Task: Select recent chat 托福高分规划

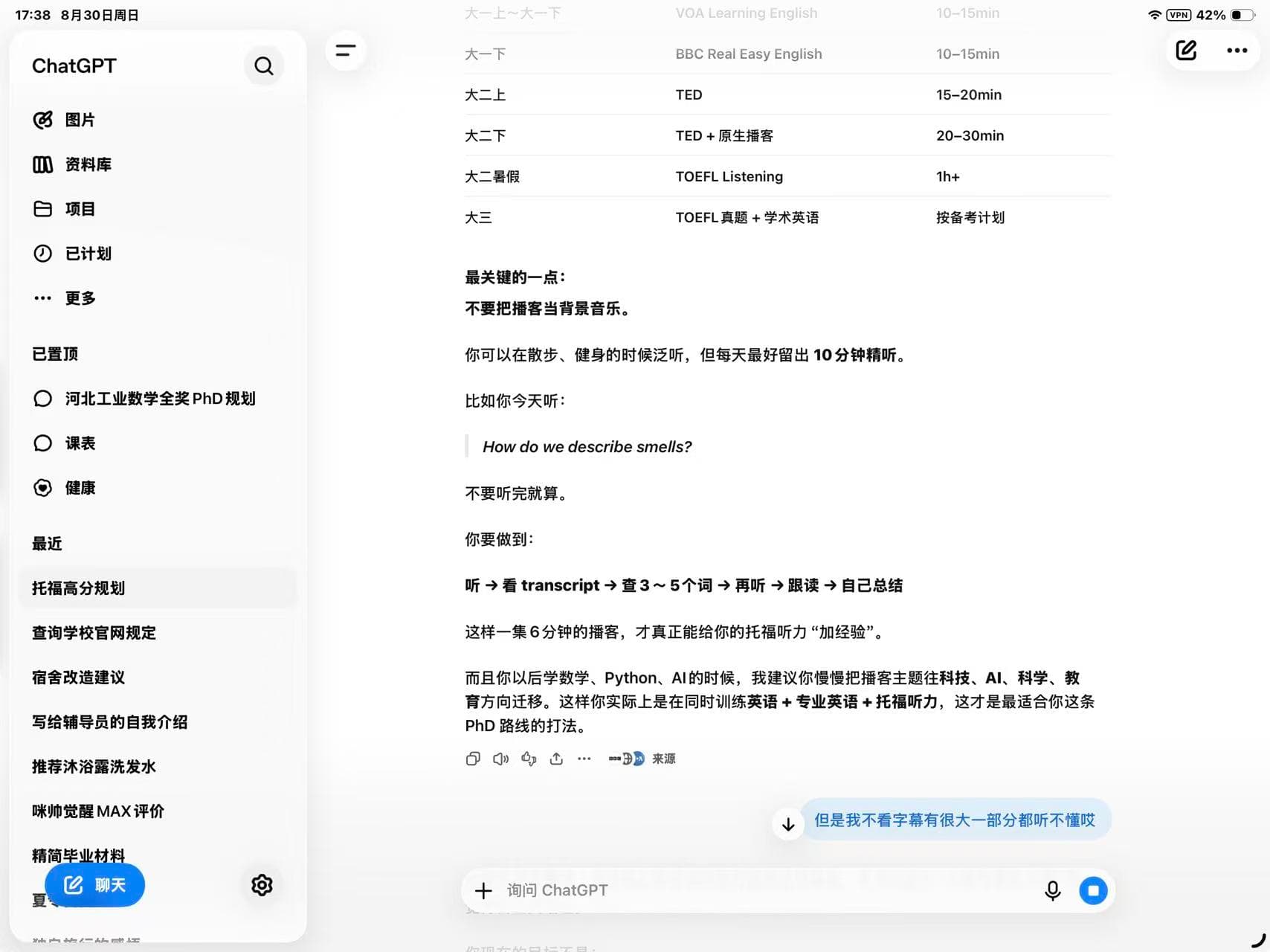Action: coord(158,588)
